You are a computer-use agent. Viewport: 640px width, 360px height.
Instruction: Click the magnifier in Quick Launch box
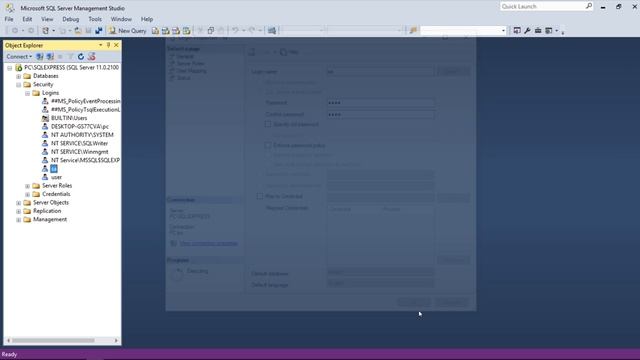(x=589, y=6)
